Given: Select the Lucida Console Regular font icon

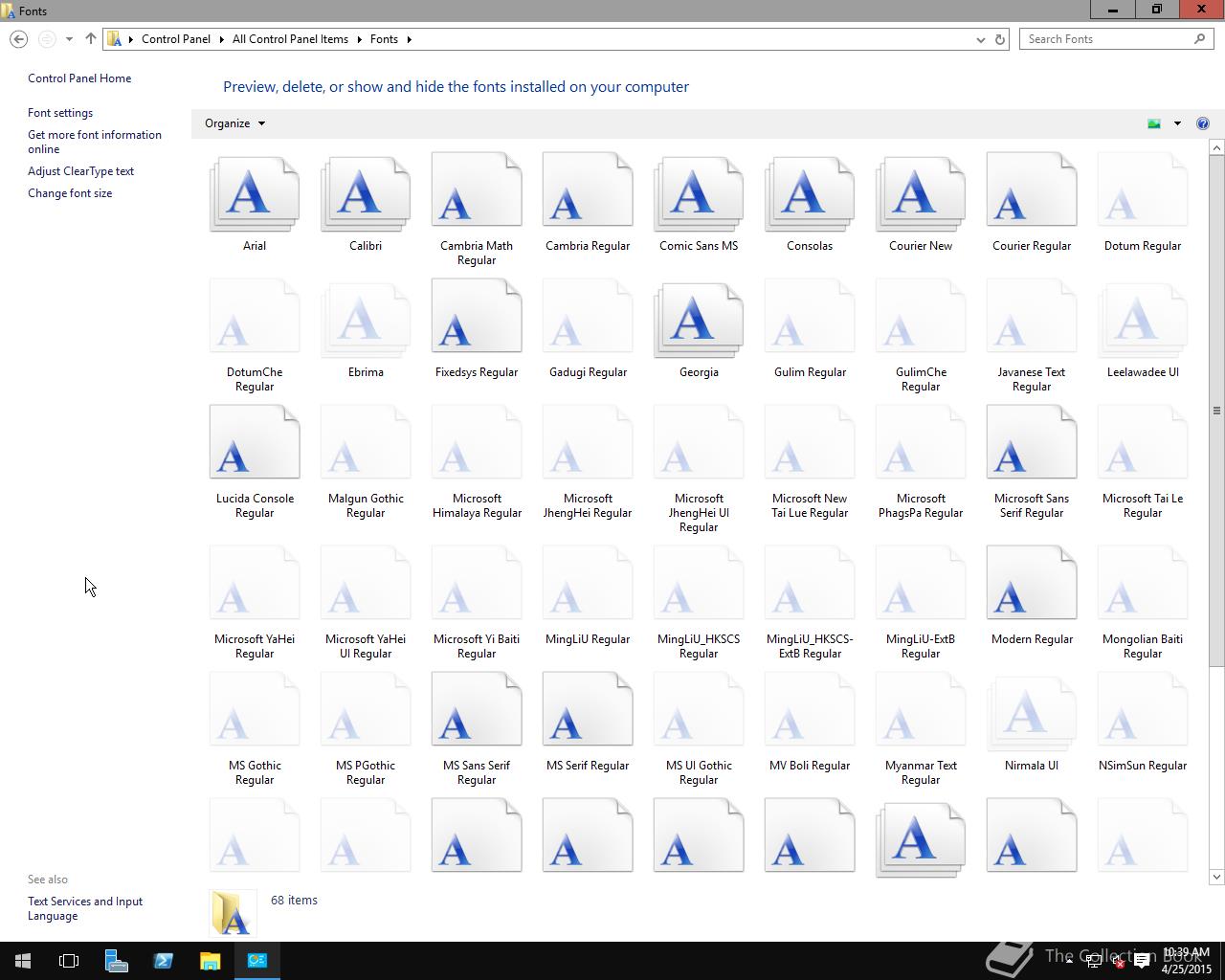Looking at the screenshot, I should coord(255,442).
